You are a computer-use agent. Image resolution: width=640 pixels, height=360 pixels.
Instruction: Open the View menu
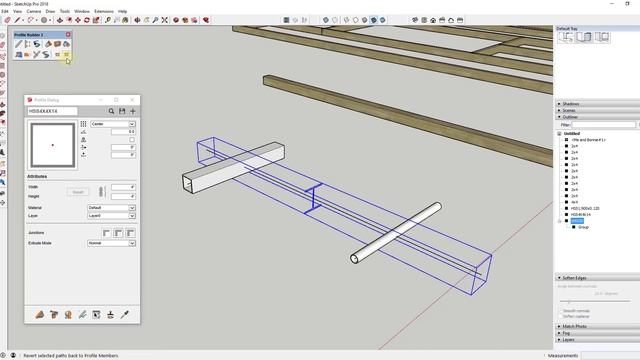coord(17,11)
